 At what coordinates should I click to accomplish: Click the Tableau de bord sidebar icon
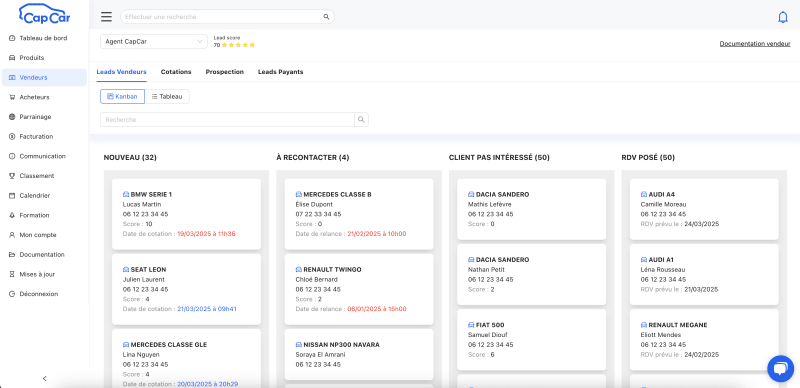(12, 38)
